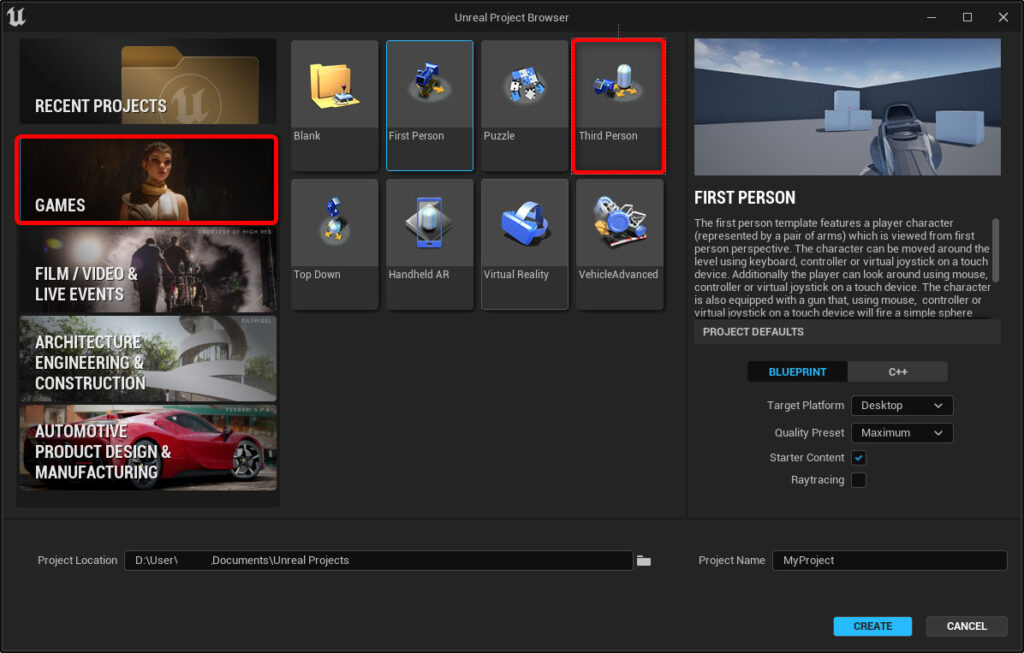Open the Quality Preset dropdown
This screenshot has width=1024, height=653.
pos(902,433)
